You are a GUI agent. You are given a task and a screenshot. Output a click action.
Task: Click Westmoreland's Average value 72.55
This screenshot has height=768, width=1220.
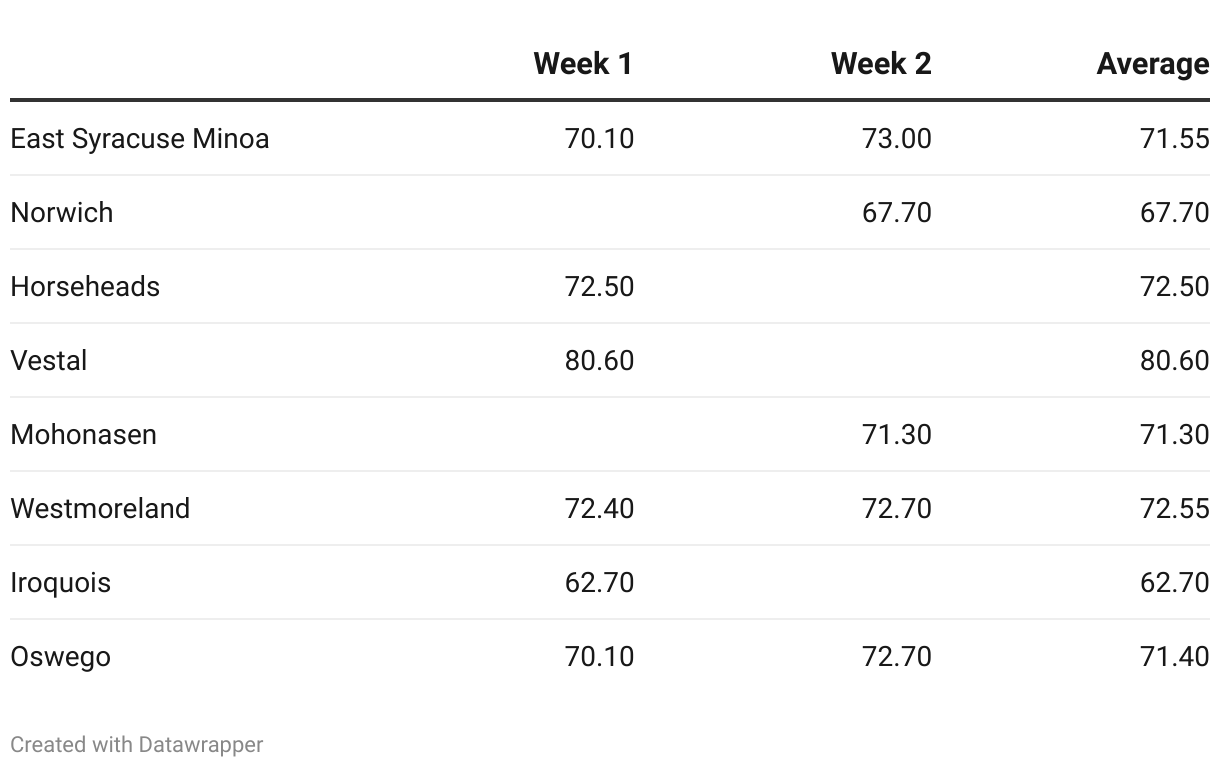click(1174, 508)
